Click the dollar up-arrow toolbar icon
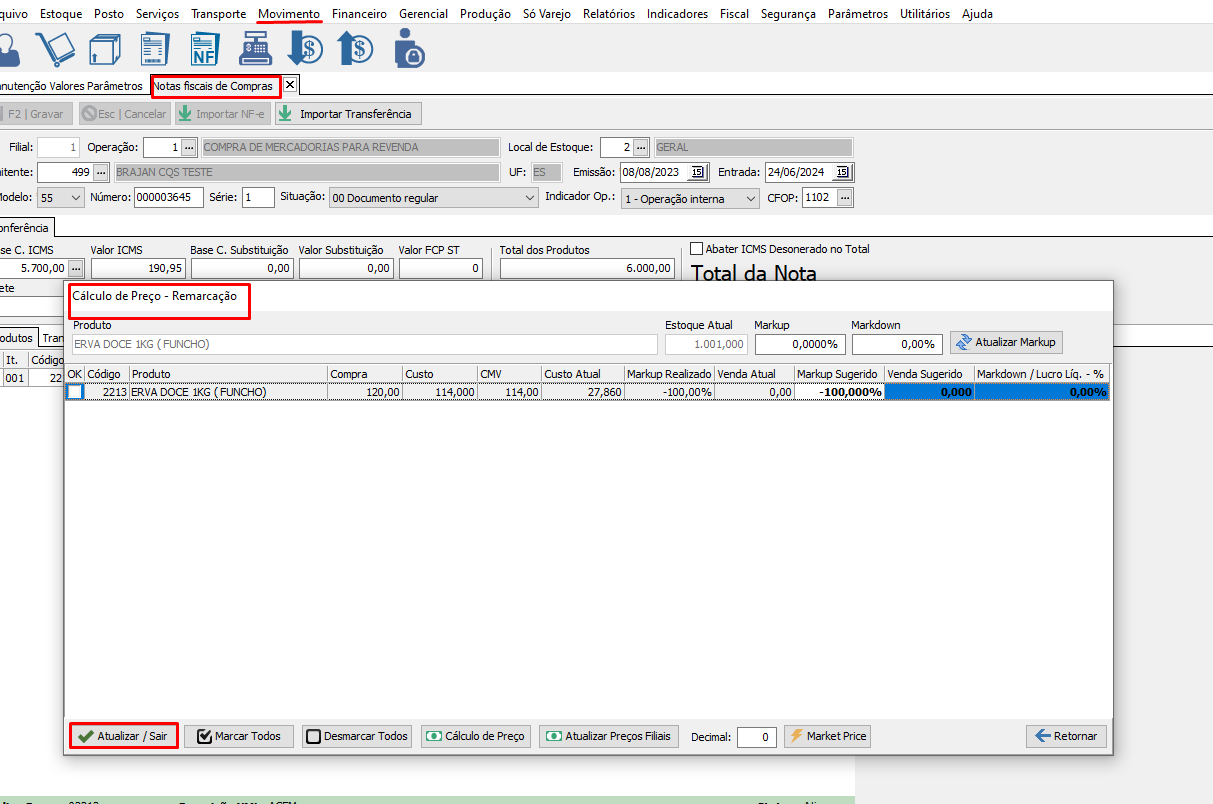The height and width of the screenshot is (804, 1213). 354,48
